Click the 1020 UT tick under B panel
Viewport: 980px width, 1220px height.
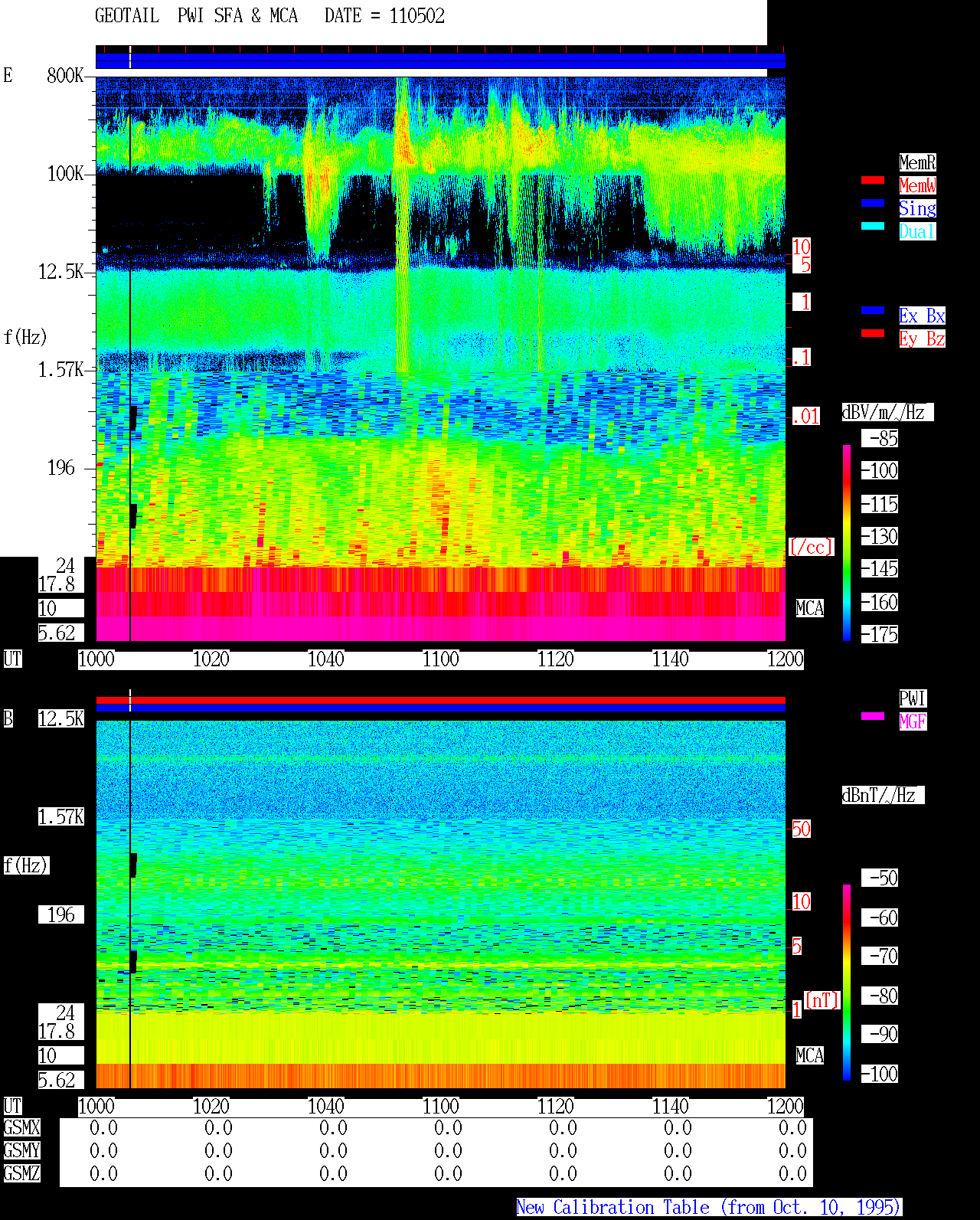tap(211, 1106)
